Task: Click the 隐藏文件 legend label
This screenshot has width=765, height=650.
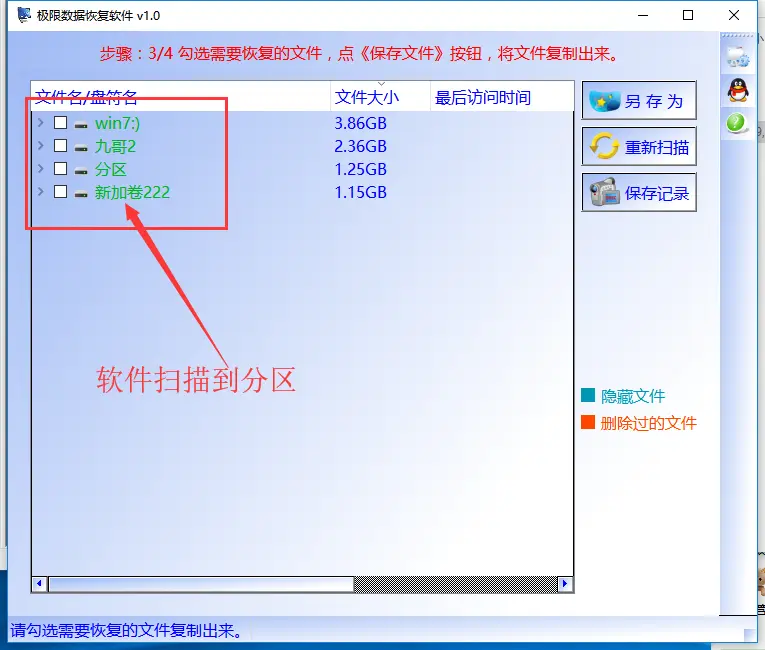Action: (x=633, y=396)
